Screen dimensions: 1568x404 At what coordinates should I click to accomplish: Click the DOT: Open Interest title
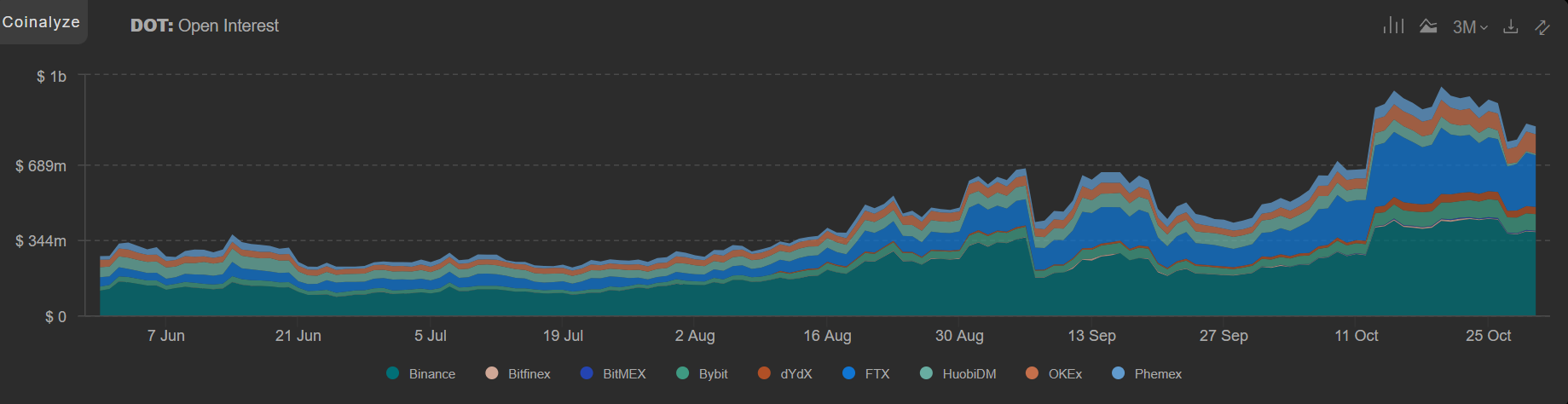[x=205, y=26]
